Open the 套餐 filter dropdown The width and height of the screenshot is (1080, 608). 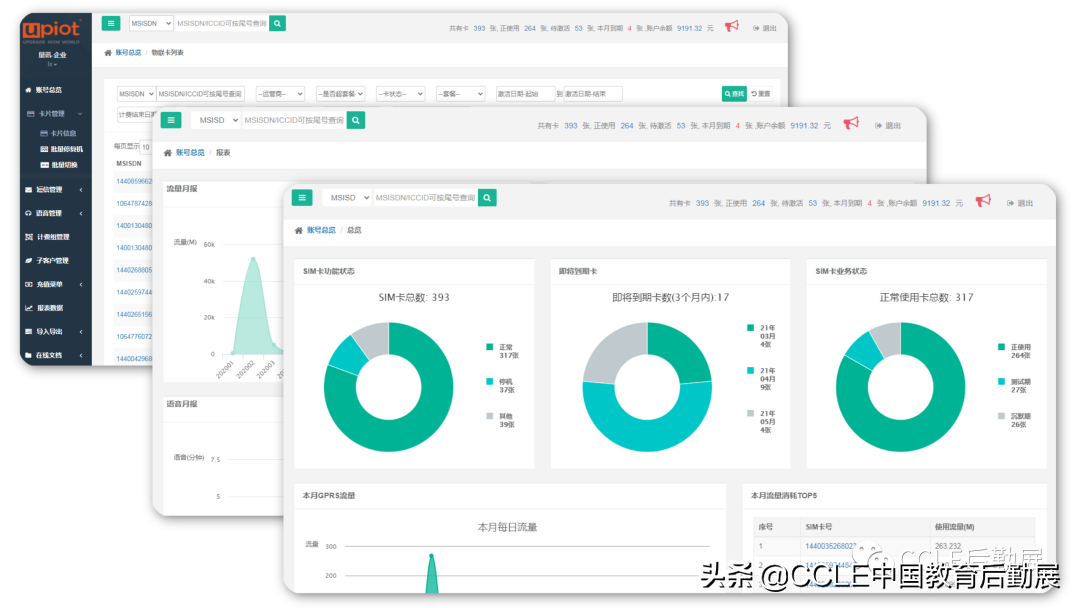pyautogui.click(x=460, y=94)
